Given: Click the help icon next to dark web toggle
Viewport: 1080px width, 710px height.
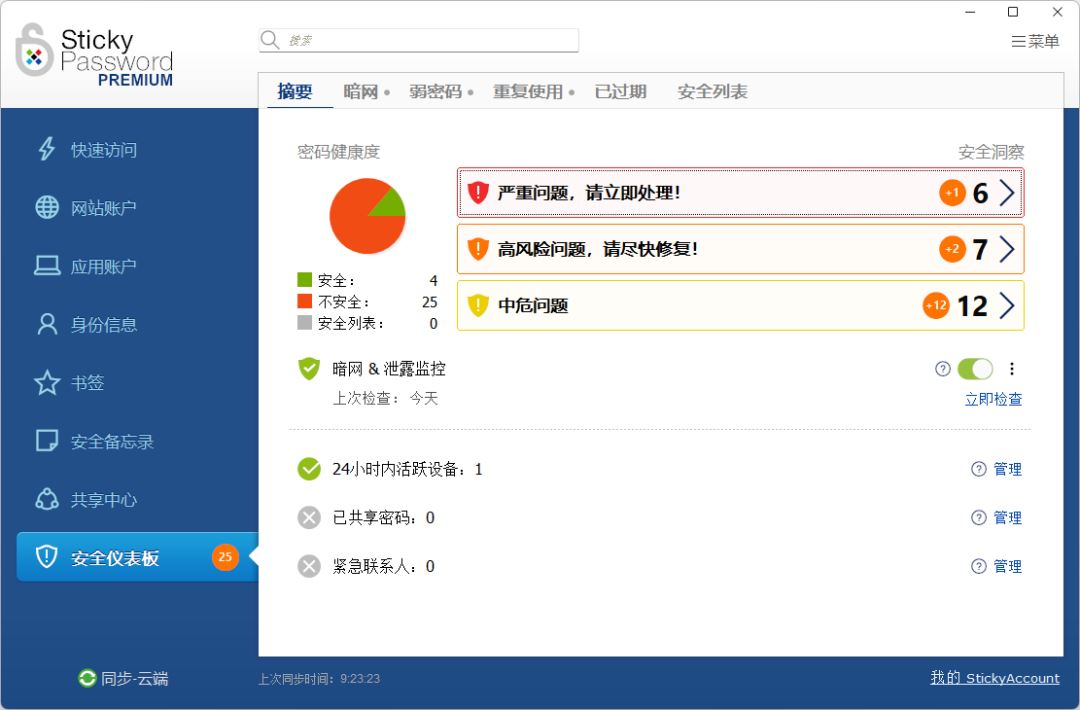Looking at the screenshot, I should pos(943,368).
